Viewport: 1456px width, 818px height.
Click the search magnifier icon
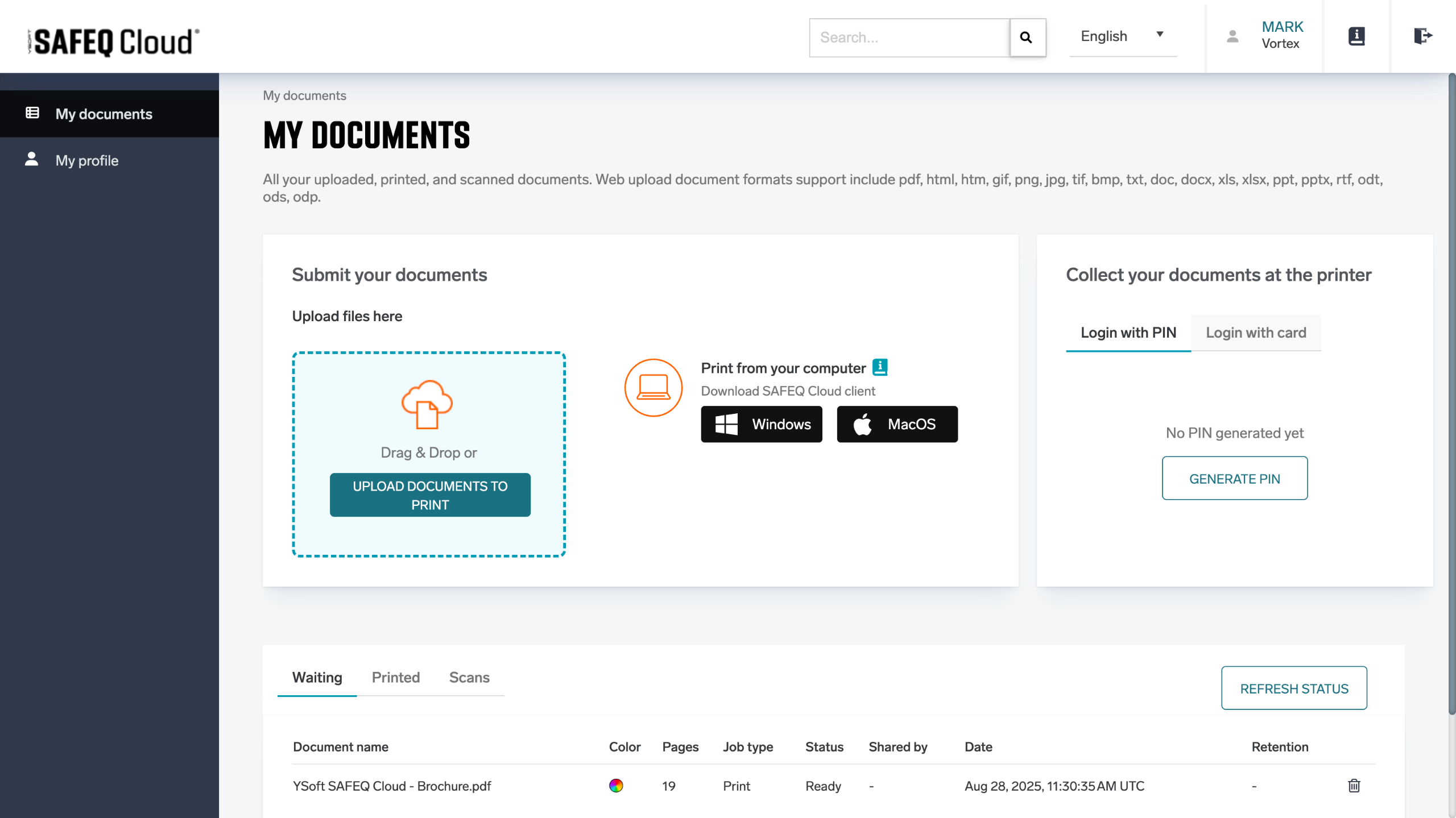pyautogui.click(x=1027, y=38)
